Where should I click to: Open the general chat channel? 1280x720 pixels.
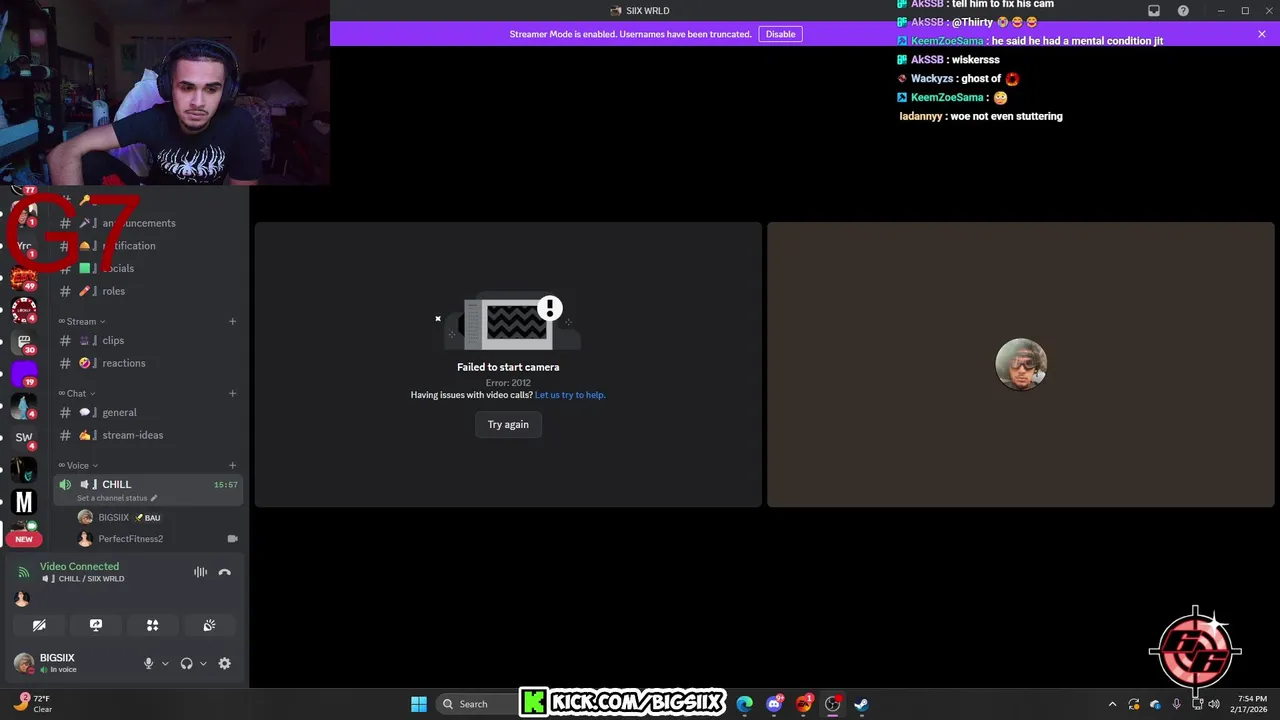click(x=148, y=412)
